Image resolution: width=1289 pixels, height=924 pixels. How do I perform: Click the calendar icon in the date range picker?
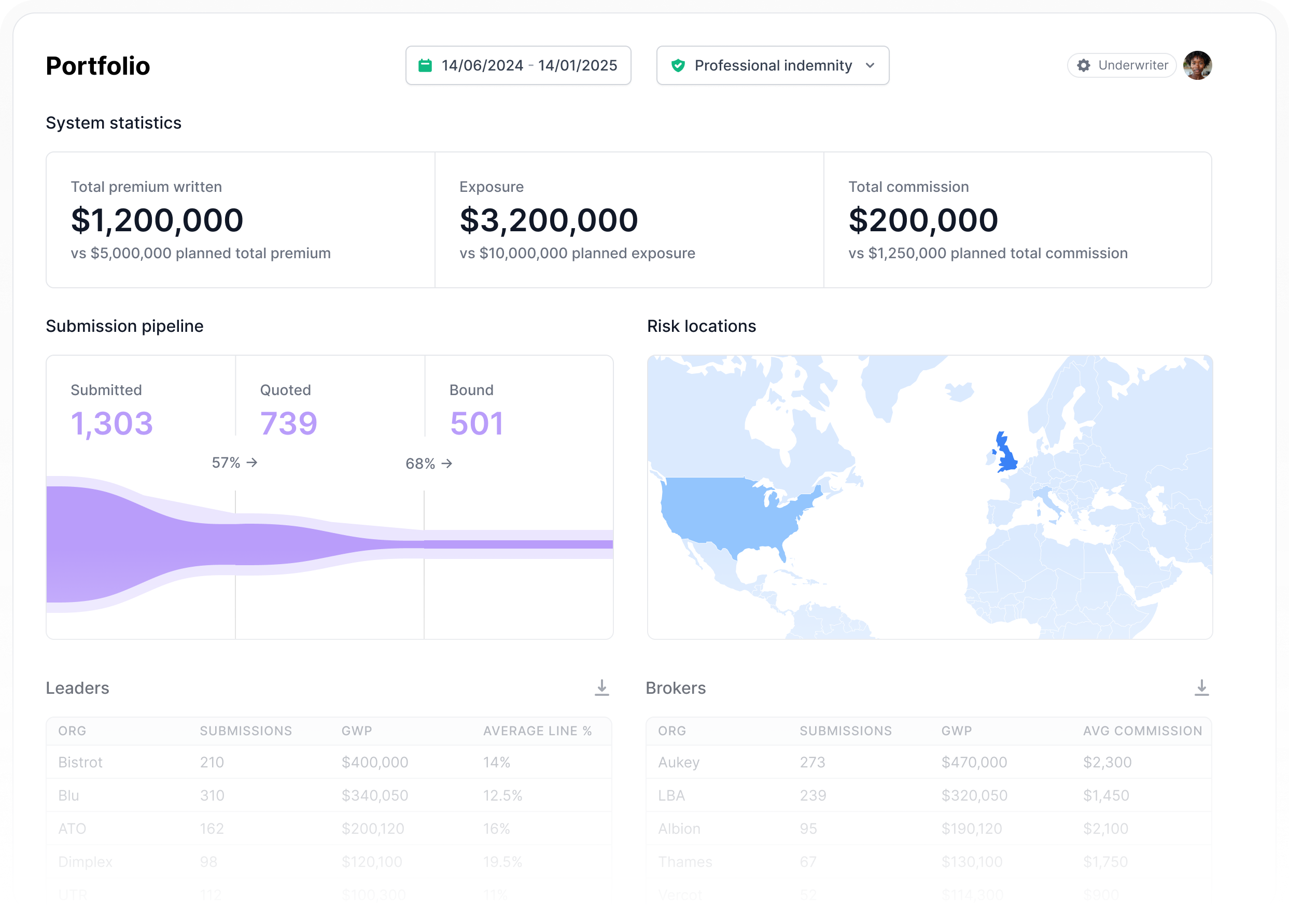(425, 65)
